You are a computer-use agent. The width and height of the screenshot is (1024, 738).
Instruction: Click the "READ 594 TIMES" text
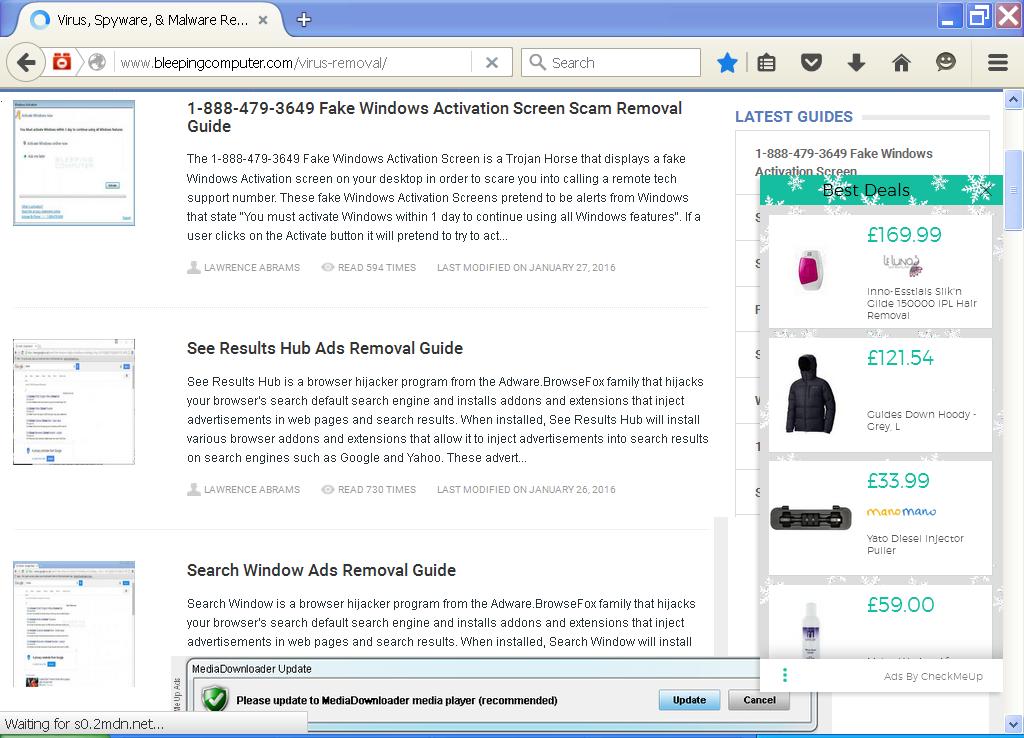[x=377, y=267]
